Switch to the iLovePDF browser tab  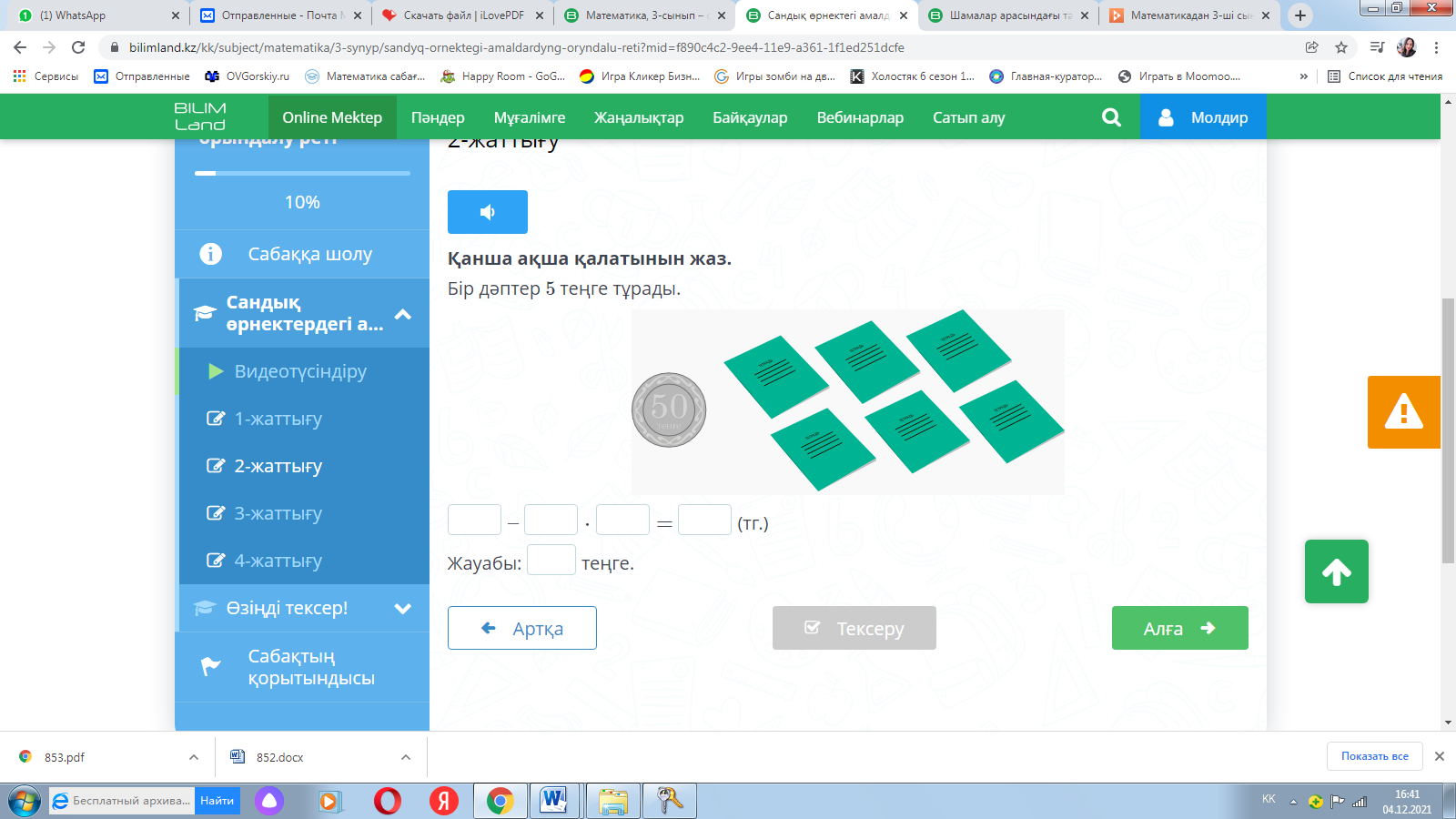tap(462, 15)
